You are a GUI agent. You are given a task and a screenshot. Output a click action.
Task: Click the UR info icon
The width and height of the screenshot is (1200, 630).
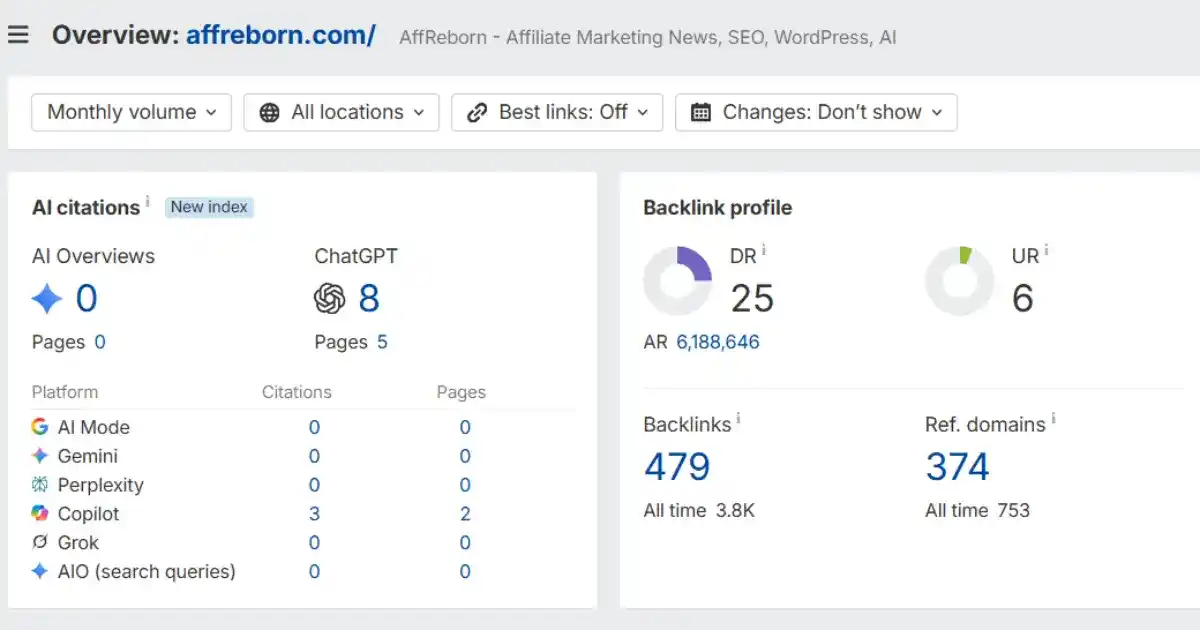pos(1046,249)
